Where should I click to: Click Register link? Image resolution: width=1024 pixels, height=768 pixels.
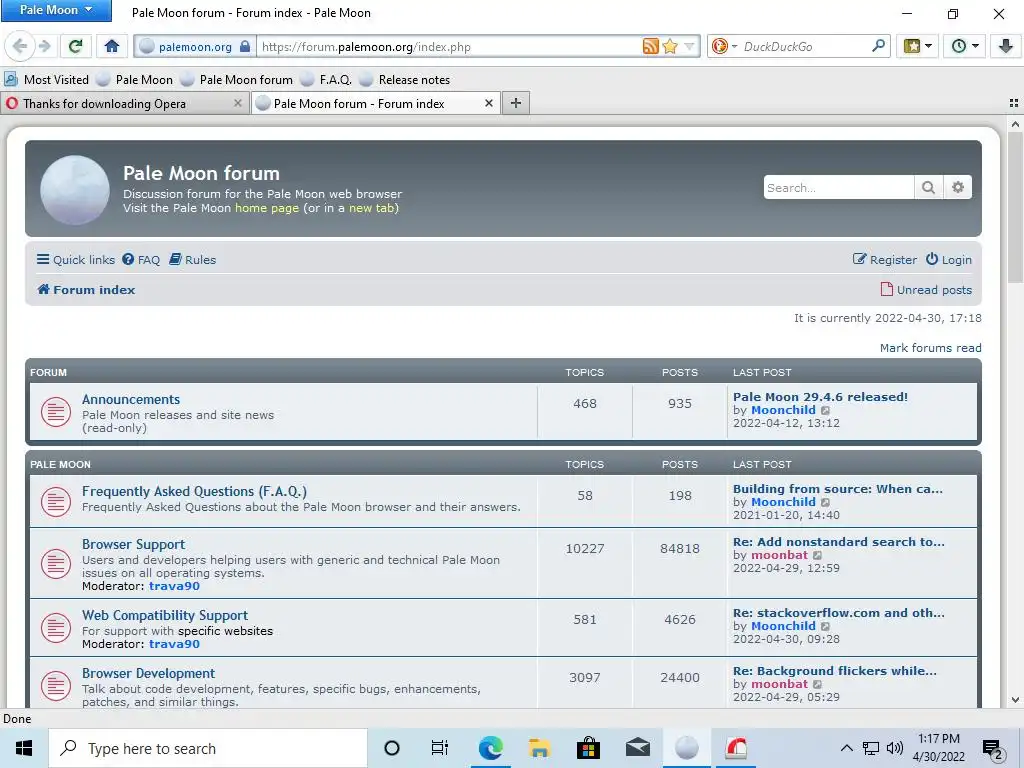click(x=885, y=259)
